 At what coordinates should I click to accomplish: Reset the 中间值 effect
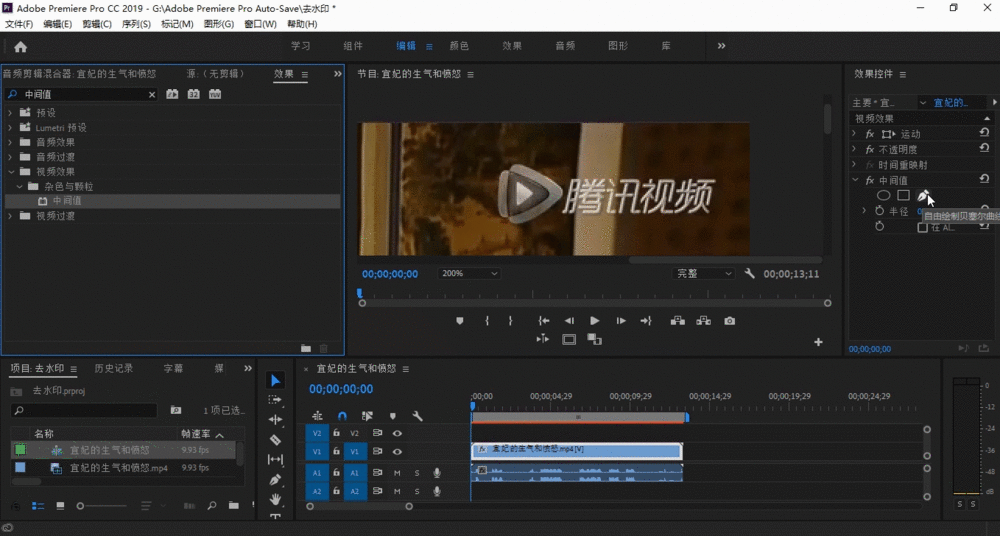984,179
